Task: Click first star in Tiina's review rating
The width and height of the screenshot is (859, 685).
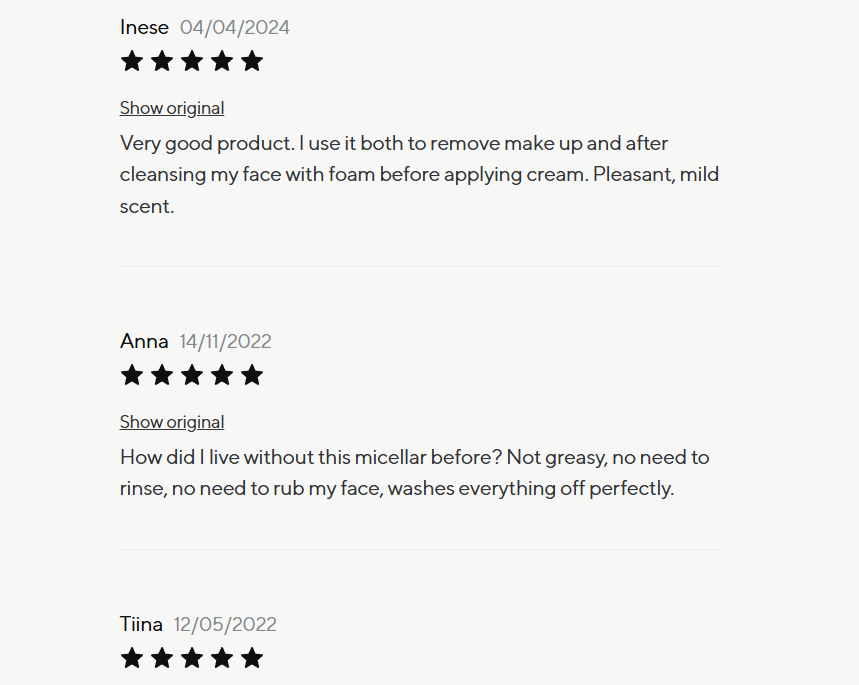Action: pyautogui.click(x=132, y=658)
